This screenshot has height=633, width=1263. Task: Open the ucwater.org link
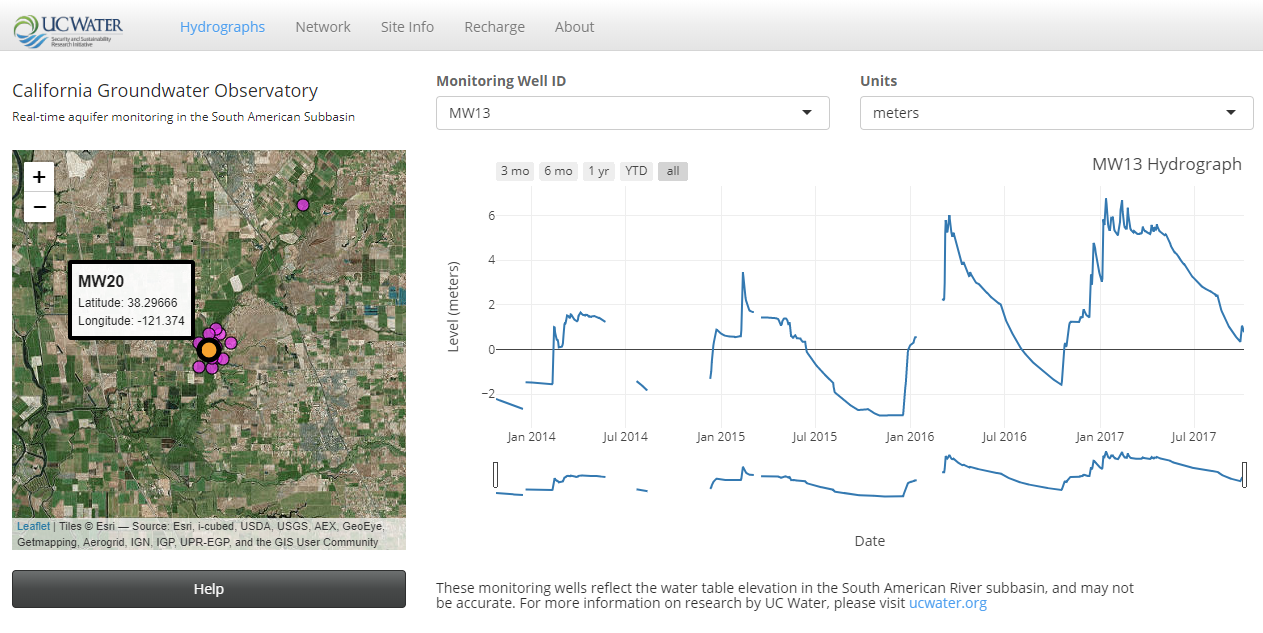[948, 603]
